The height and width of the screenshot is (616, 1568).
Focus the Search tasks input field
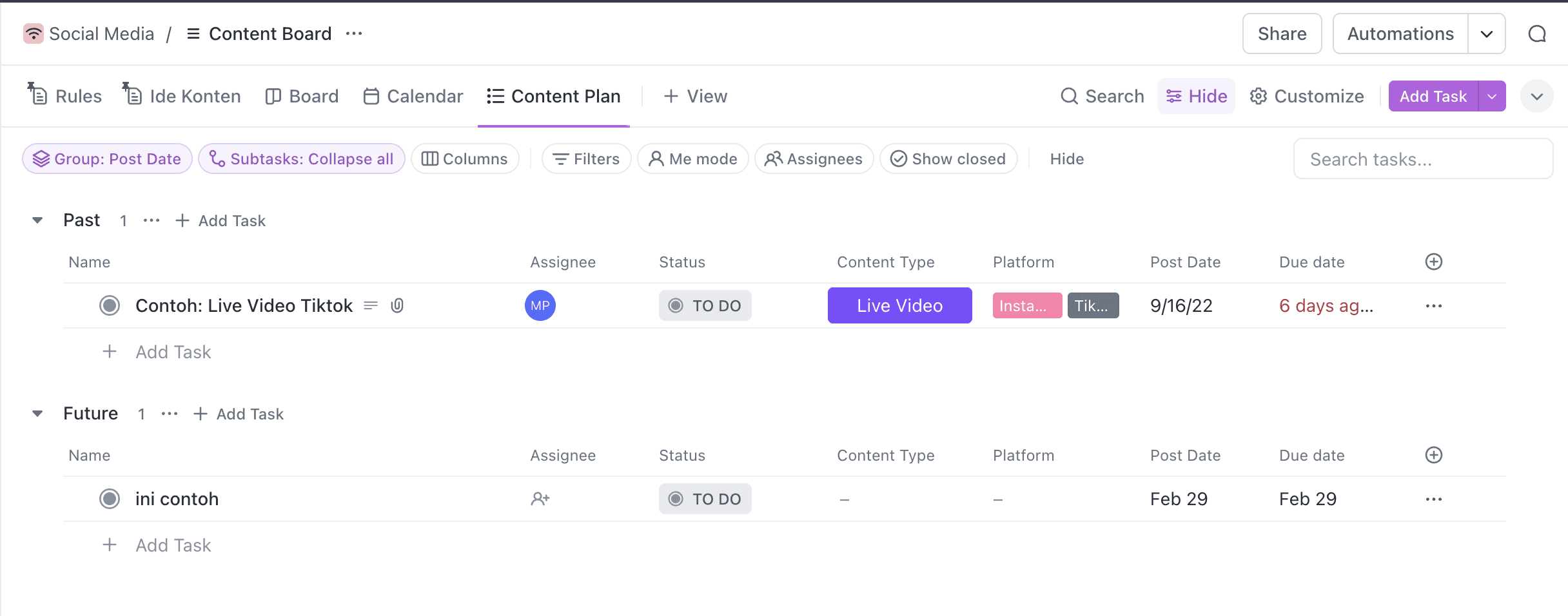(1423, 159)
